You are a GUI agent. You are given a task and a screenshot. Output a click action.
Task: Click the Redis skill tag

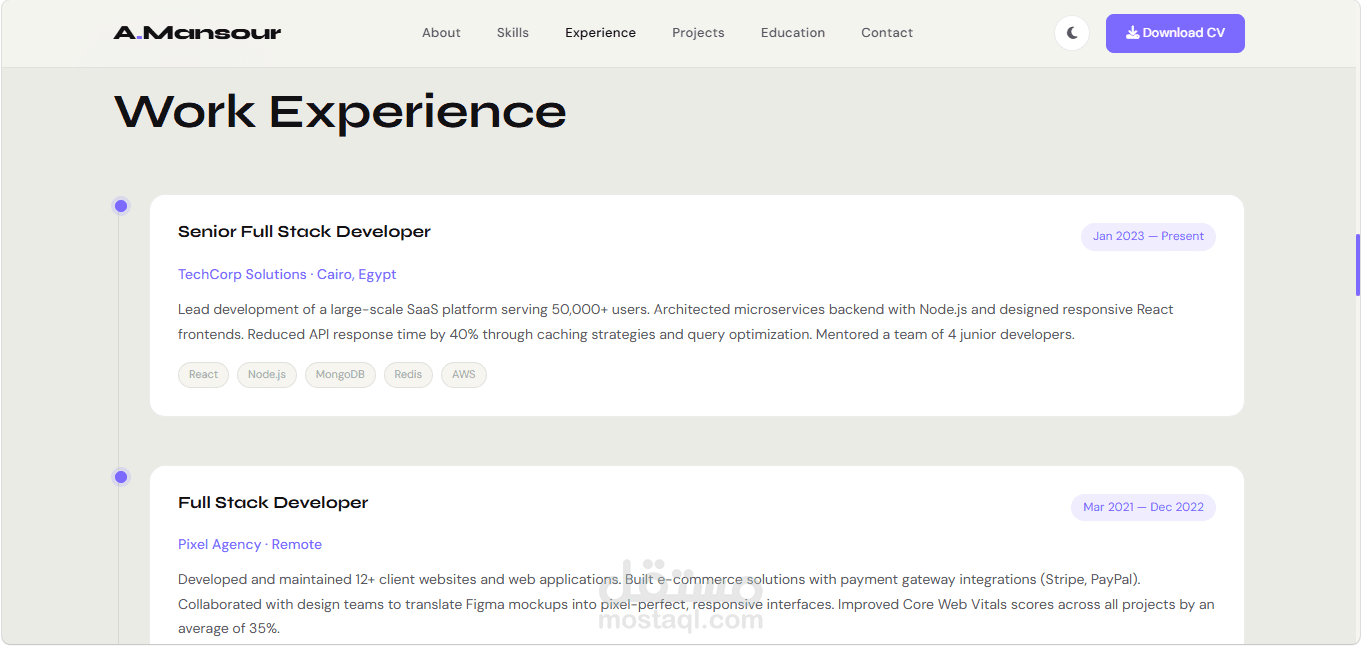click(408, 375)
